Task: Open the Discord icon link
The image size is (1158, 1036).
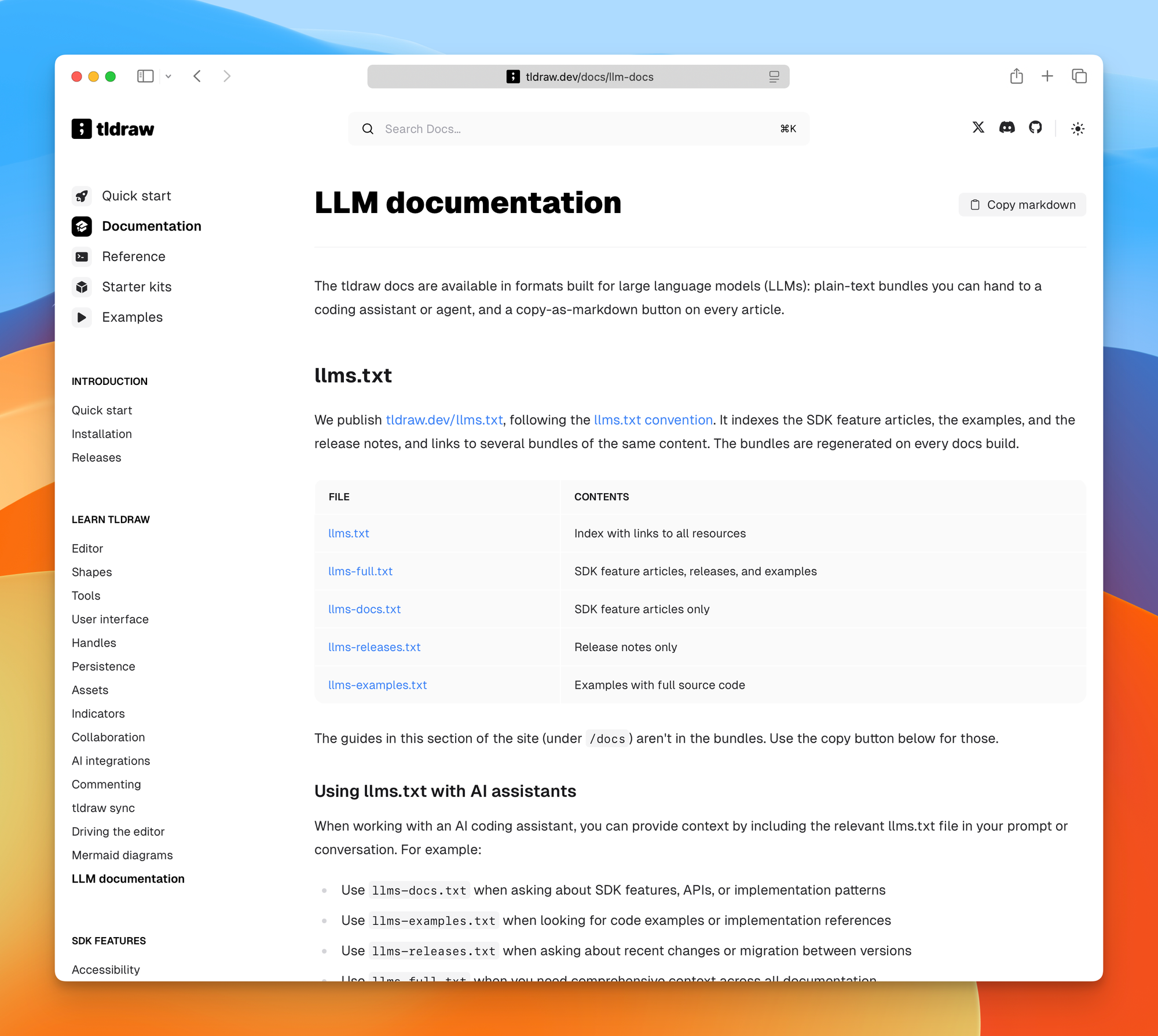Action: pos(1007,127)
